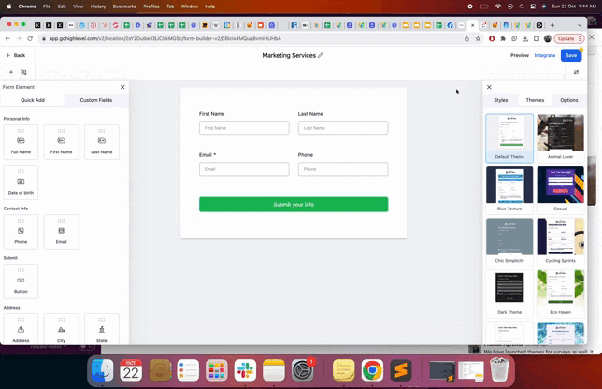Screen dimensions: 602x389
Task: Open Finder from the dock
Action: coord(103,371)
